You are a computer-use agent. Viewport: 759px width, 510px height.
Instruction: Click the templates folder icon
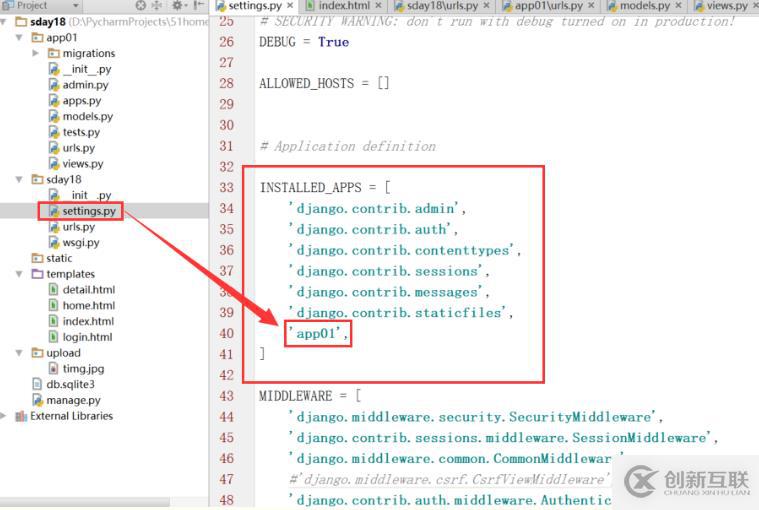coord(37,274)
